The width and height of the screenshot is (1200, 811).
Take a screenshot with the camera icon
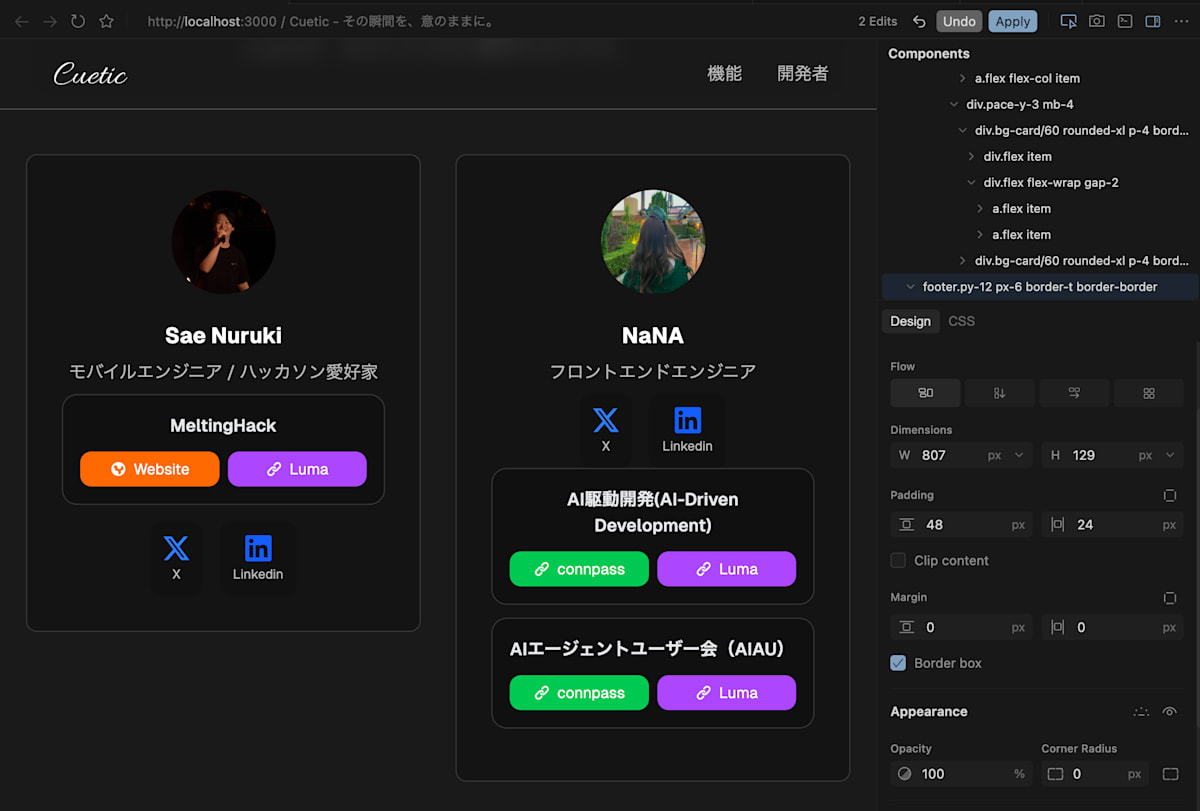[1096, 21]
